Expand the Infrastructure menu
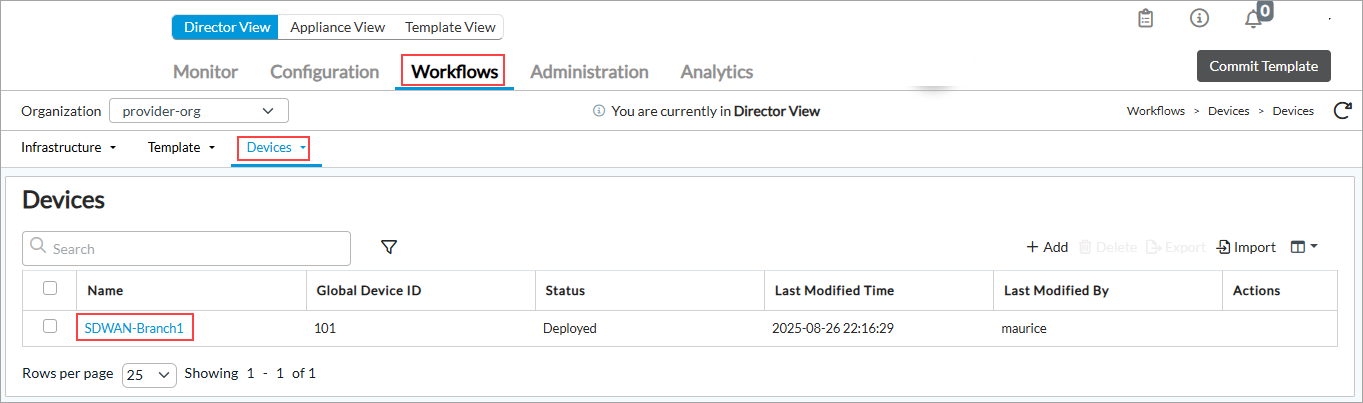Image resolution: width=1363 pixels, height=403 pixels. 69,148
